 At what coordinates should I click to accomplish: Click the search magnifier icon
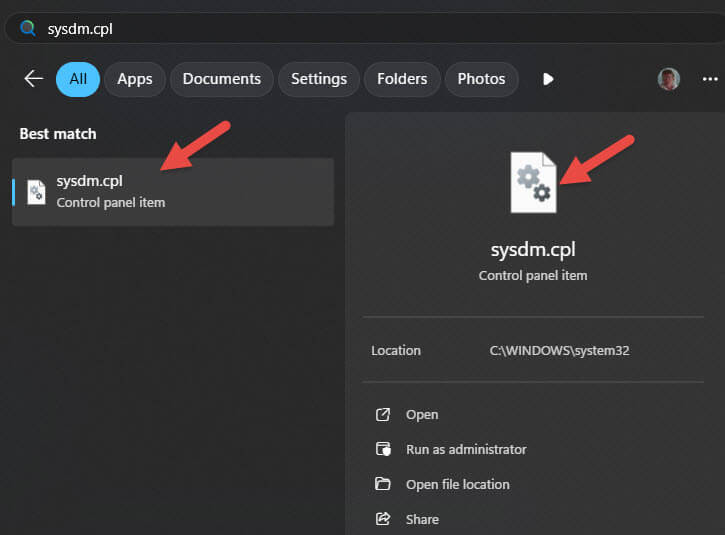point(28,28)
